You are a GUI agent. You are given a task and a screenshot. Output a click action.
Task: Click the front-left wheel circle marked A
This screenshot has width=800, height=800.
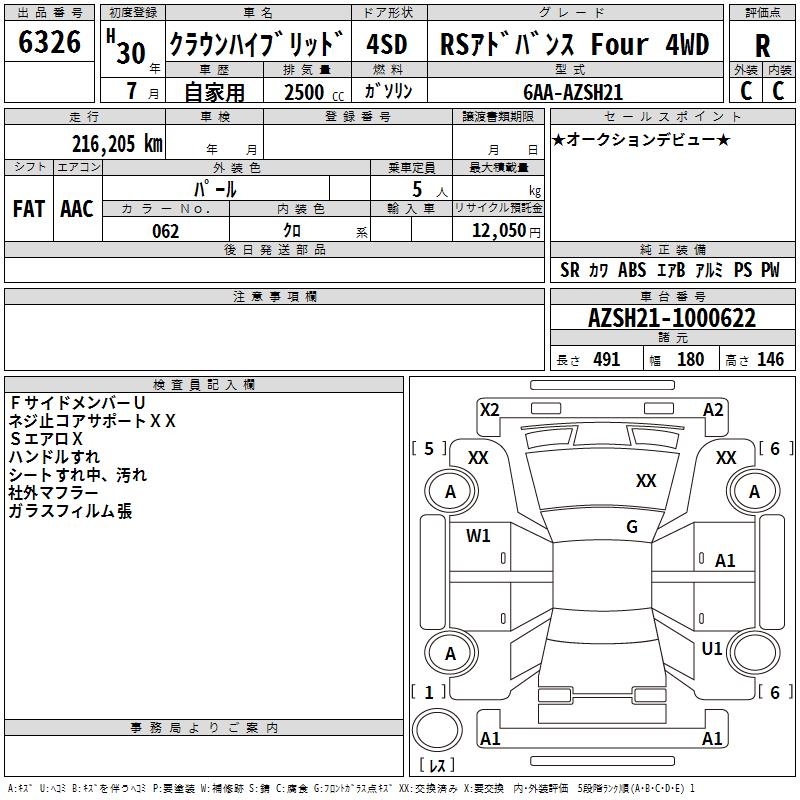[x=450, y=492]
